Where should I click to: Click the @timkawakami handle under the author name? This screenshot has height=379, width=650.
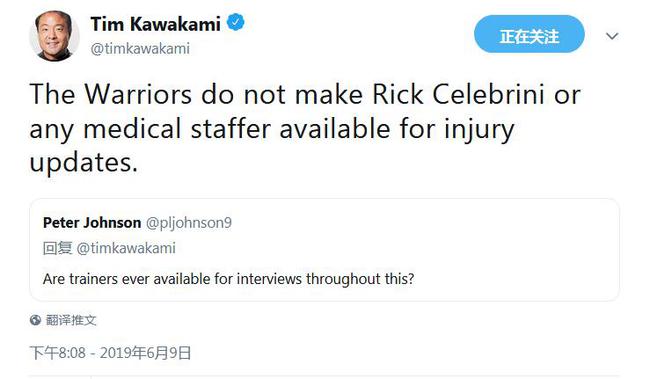tap(140, 49)
